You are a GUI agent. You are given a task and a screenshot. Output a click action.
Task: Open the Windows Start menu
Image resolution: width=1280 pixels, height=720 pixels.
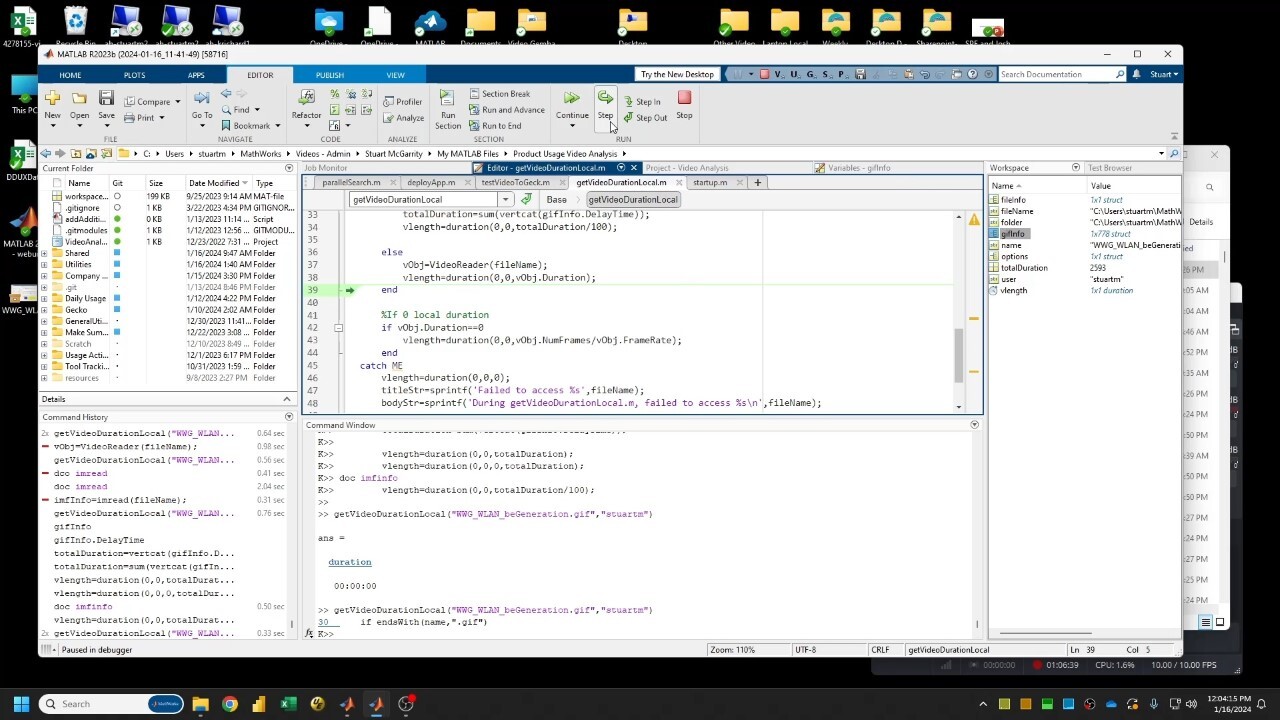tap(21, 704)
